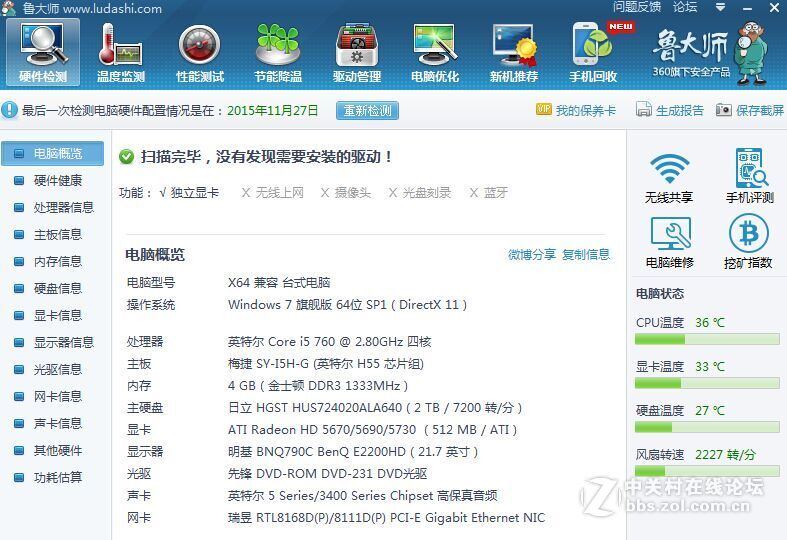Open the 无线共享 wifi sharing tool
Viewport: 787px width, 540px height.
coord(669,177)
